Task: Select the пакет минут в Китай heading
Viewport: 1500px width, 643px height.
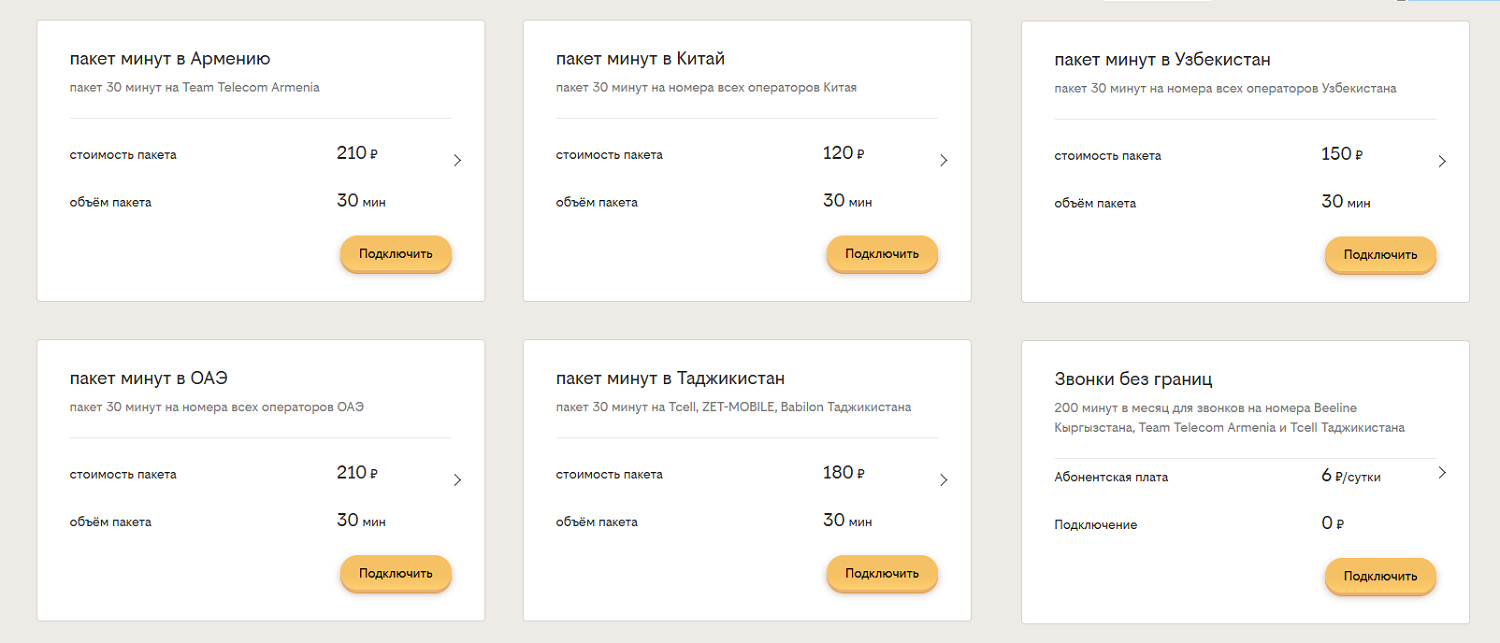Action: pyautogui.click(x=640, y=59)
